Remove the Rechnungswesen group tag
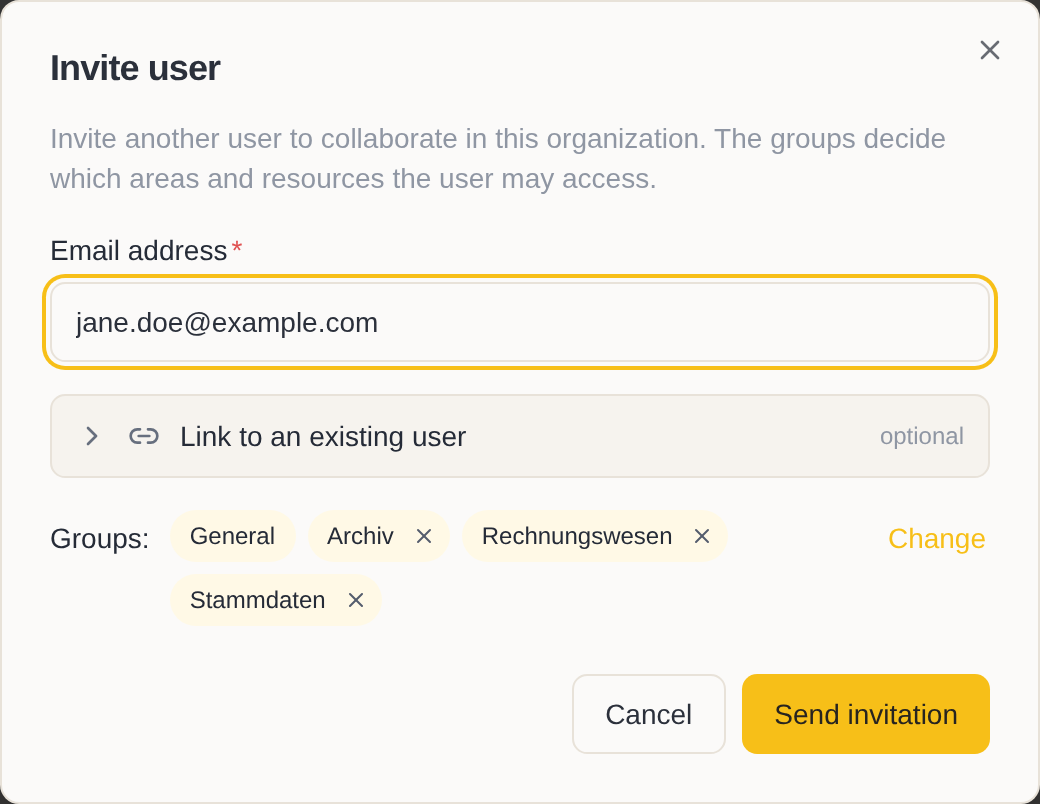 pyautogui.click(x=702, y=536)
